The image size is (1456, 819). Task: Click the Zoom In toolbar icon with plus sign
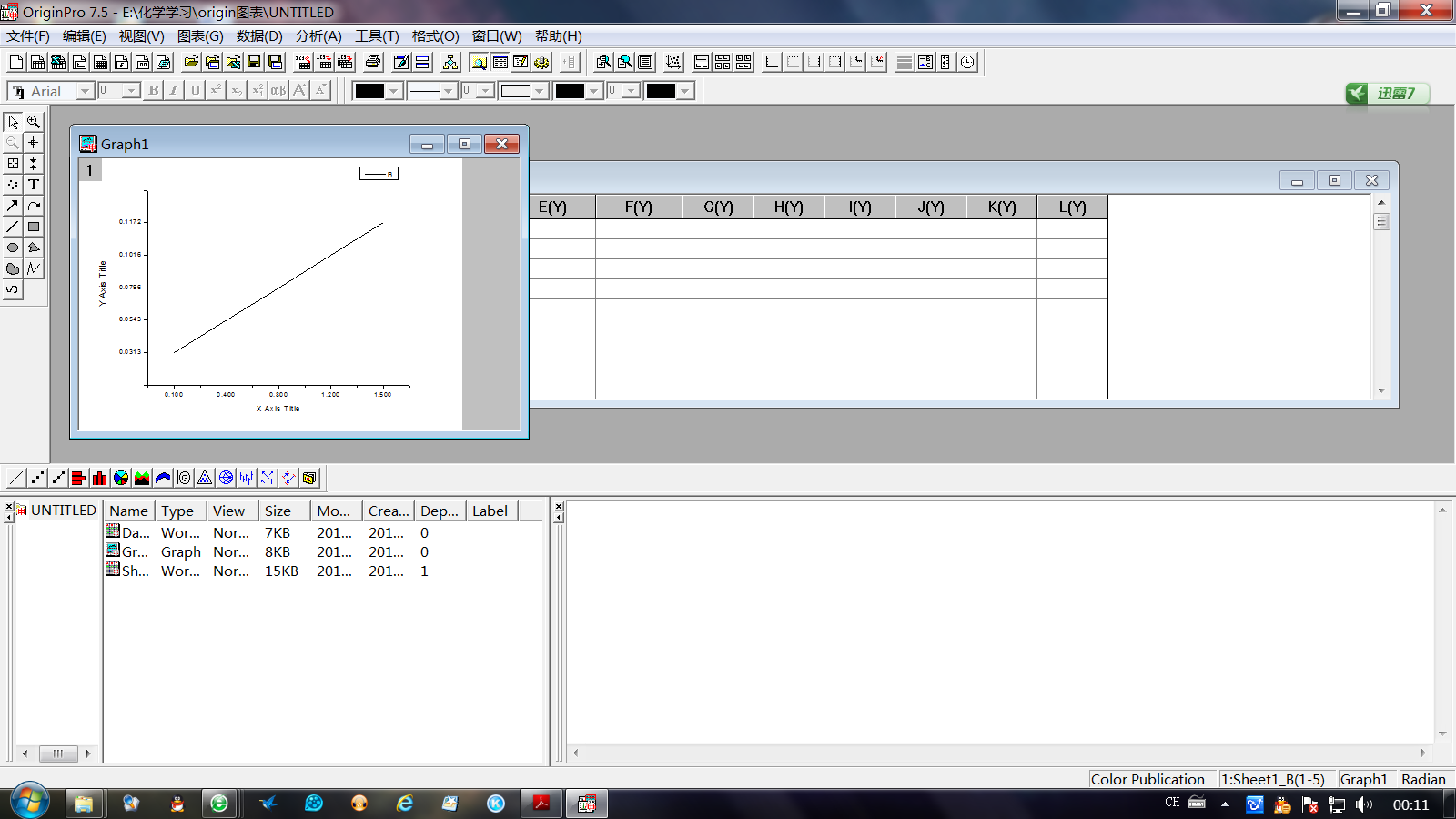[603, 62]
